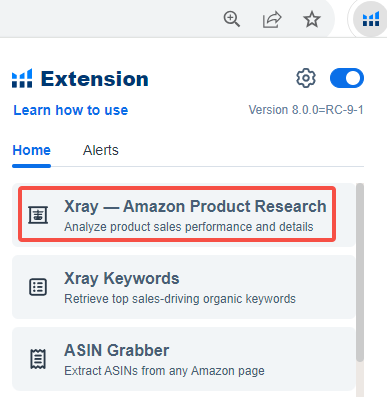Click the Helium 10 toolbar extension icon
Screen dimensions: 387x397
(x=371, y=19)
